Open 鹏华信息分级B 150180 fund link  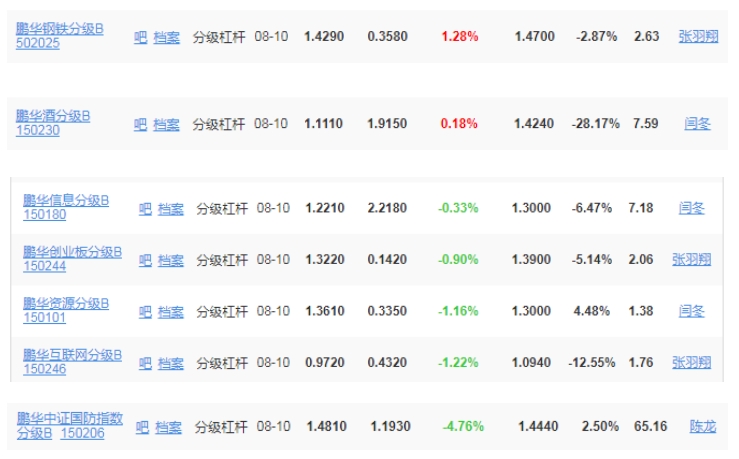66,207
